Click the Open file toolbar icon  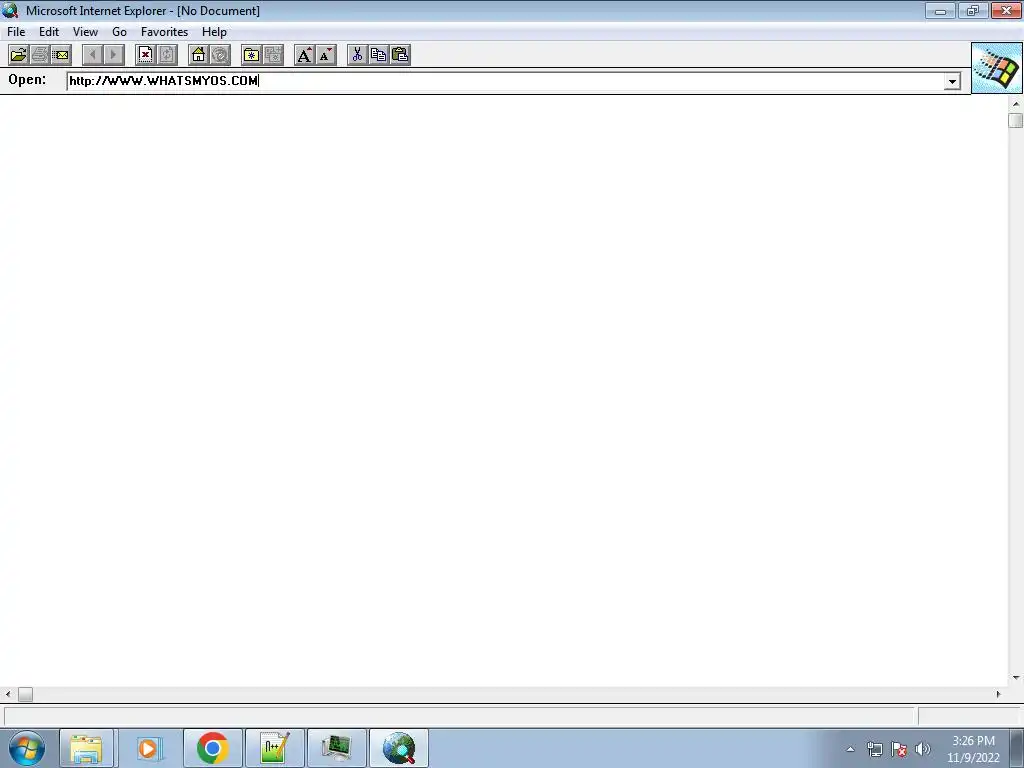click(18, 55)
